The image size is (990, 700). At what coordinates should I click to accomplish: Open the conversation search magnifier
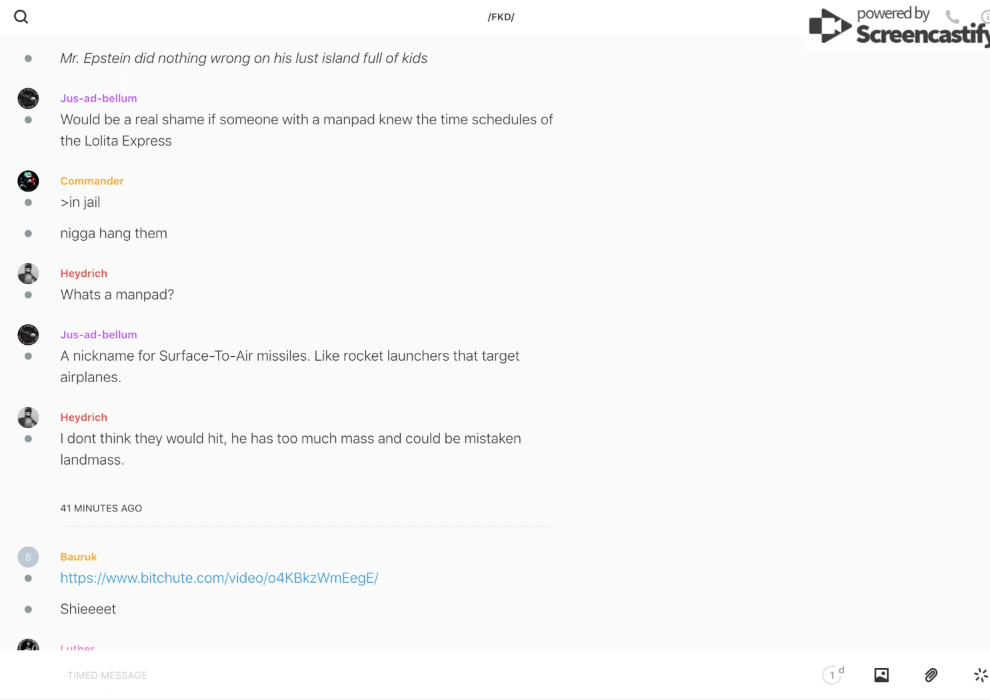(x=21, y=17)
